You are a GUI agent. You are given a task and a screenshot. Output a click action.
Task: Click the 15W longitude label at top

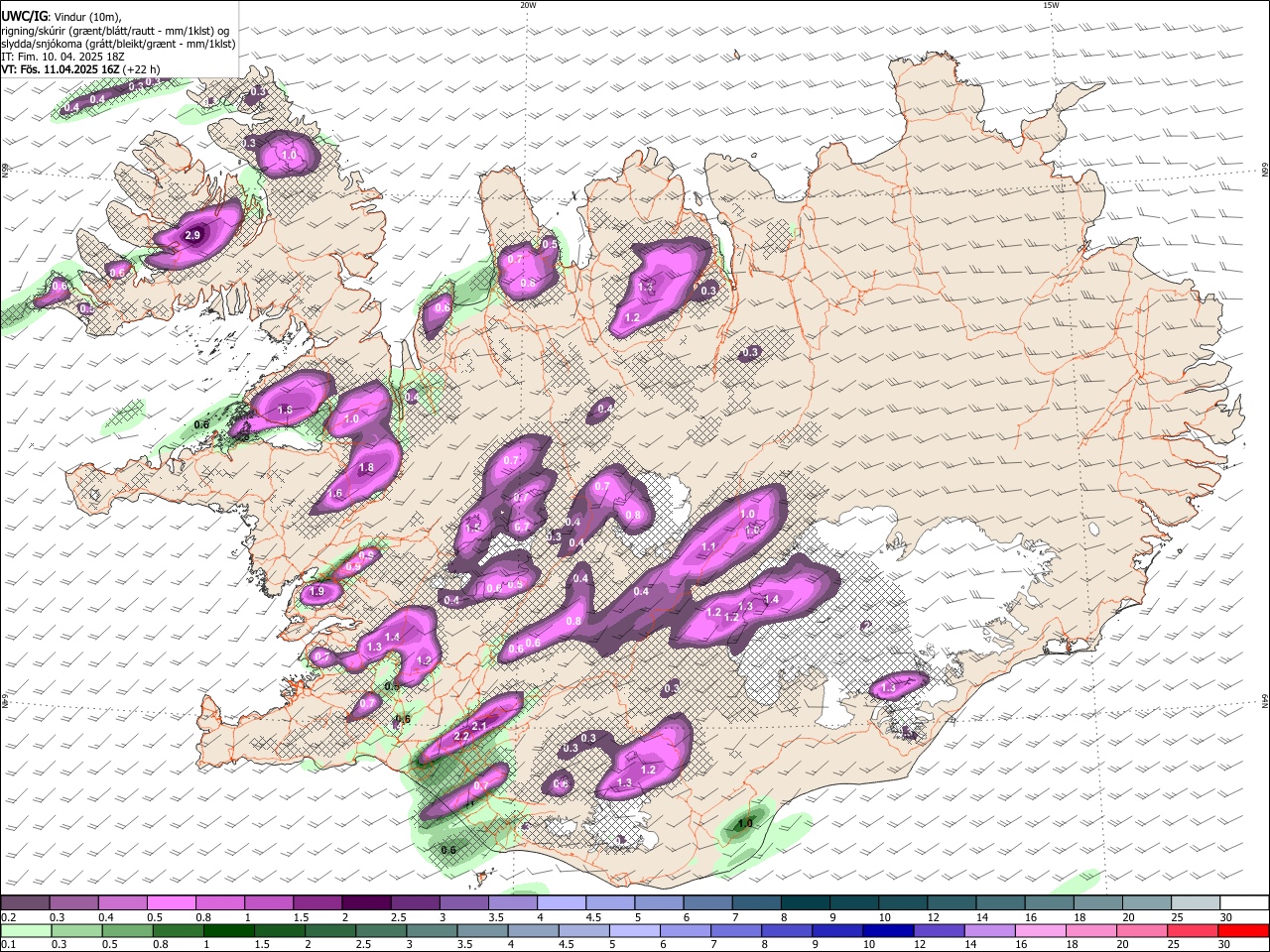coord(1051,5)
